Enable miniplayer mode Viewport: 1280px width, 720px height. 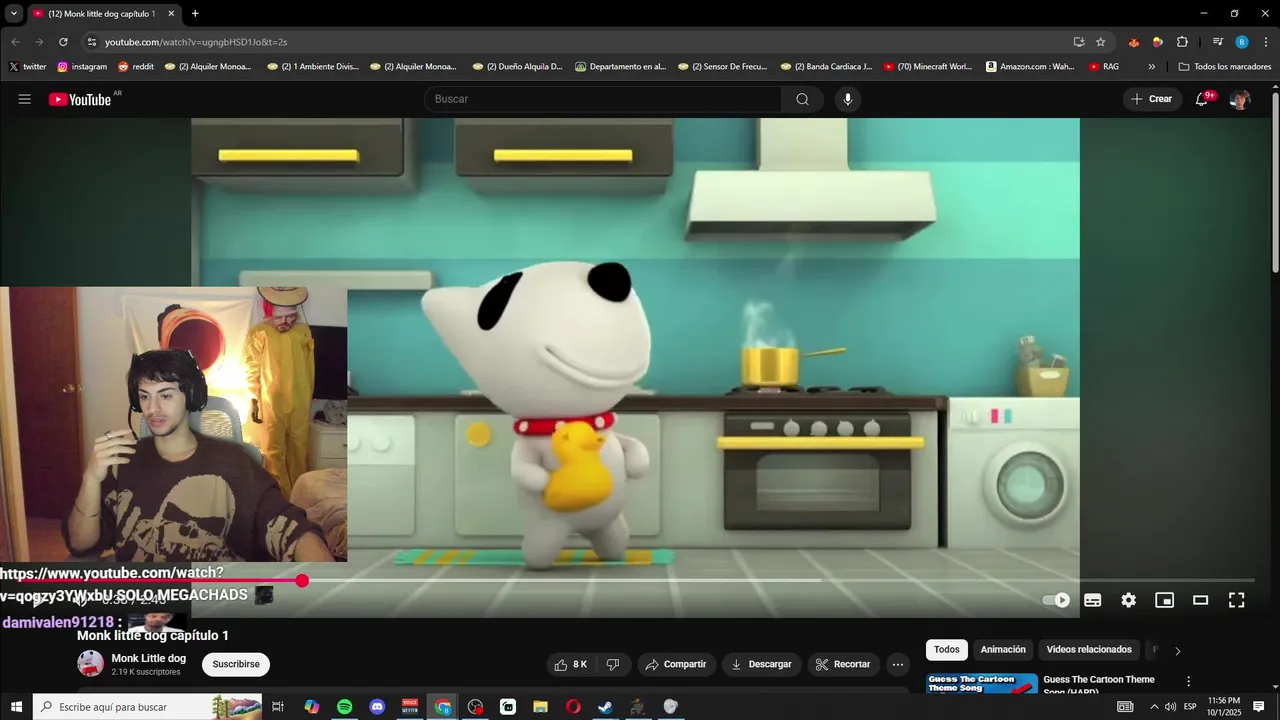(x=1164, y=600)
